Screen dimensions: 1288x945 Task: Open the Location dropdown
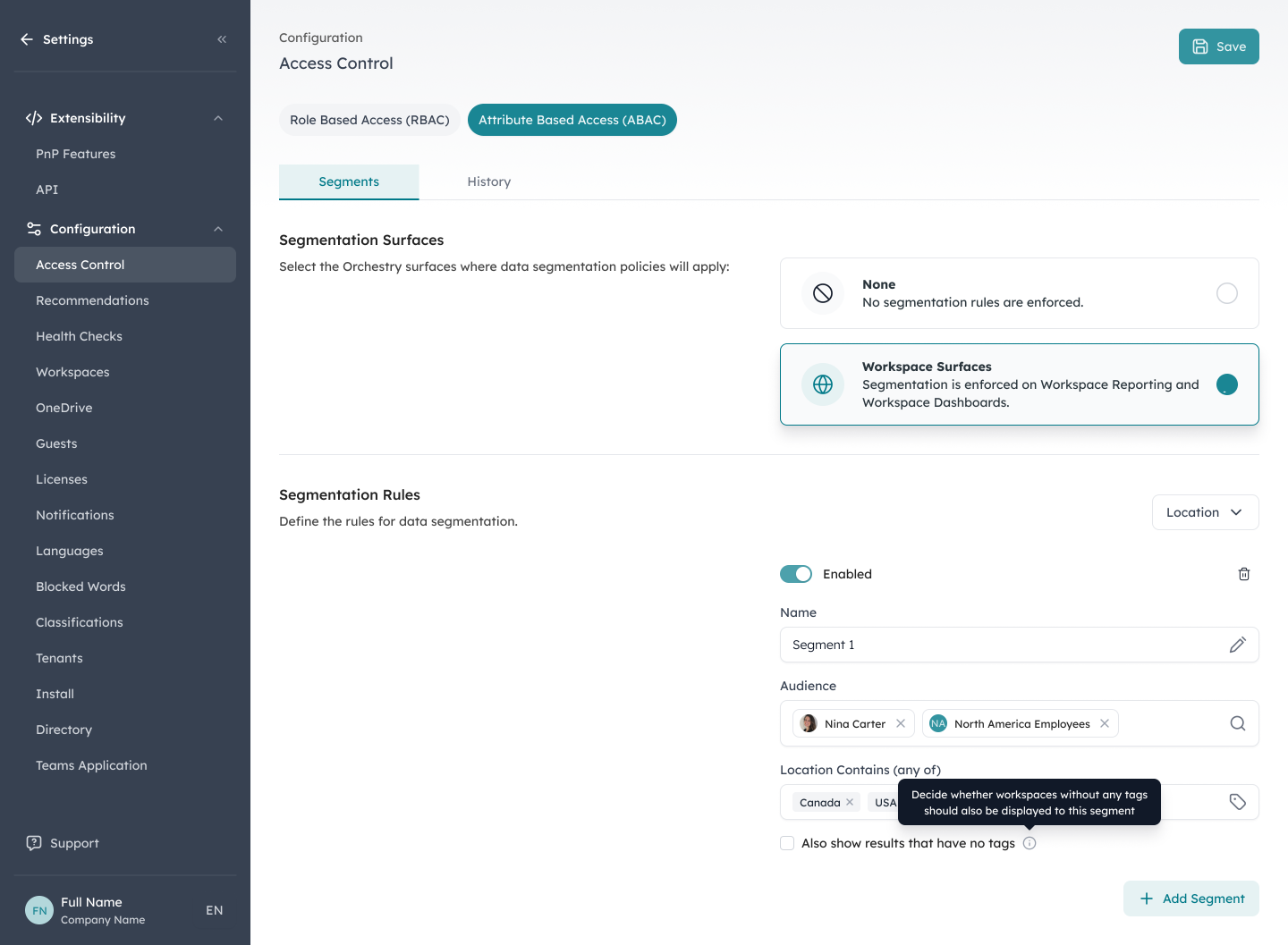tap(1205, 512)
